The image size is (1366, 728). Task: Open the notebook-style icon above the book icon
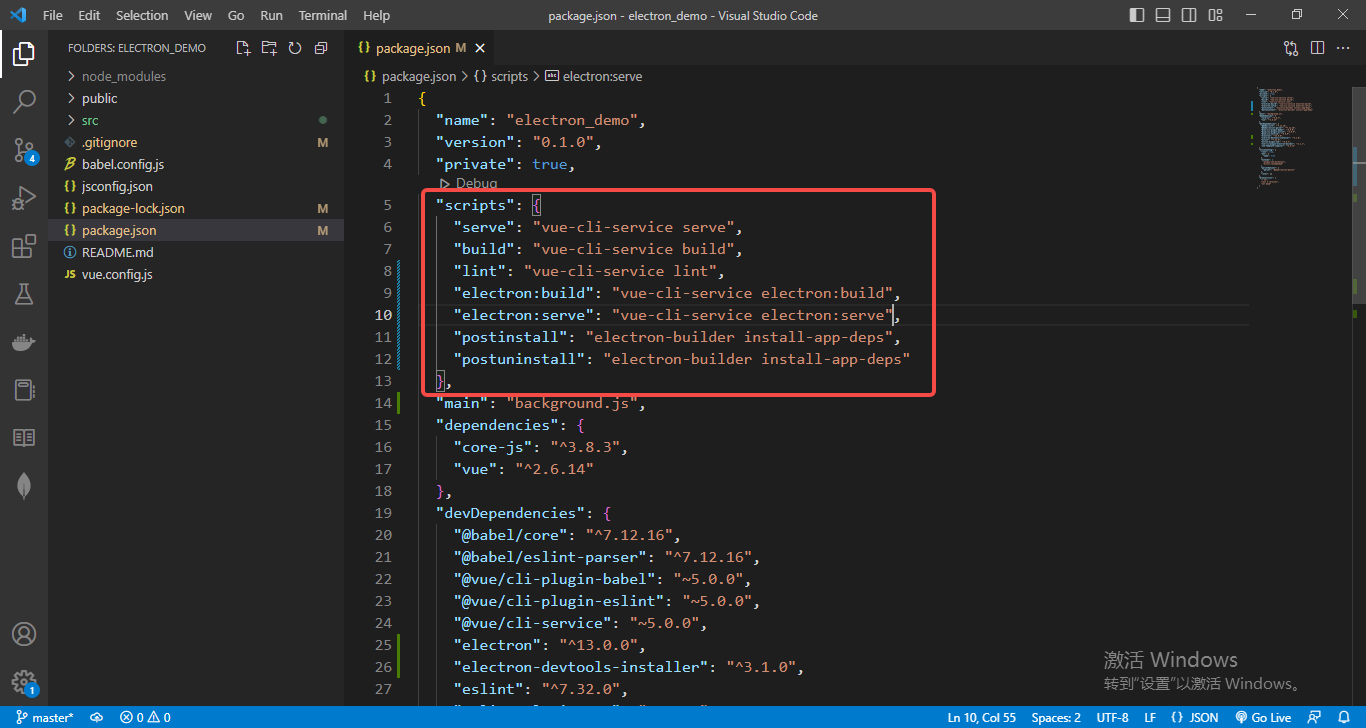pyautogui.click(x=24, y=390)
